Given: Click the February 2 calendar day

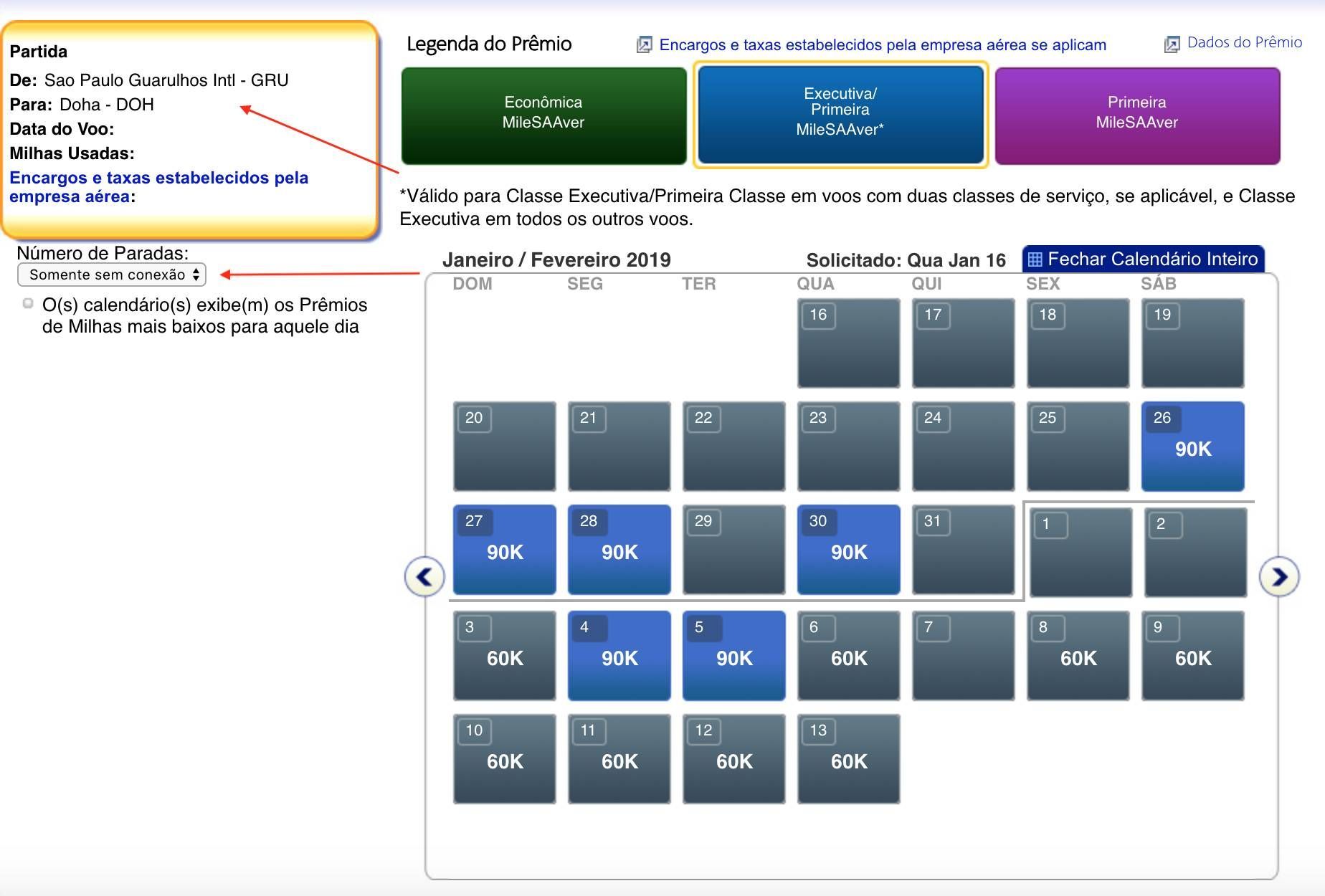Looking at the screenshot, I should click(1195, 552).
